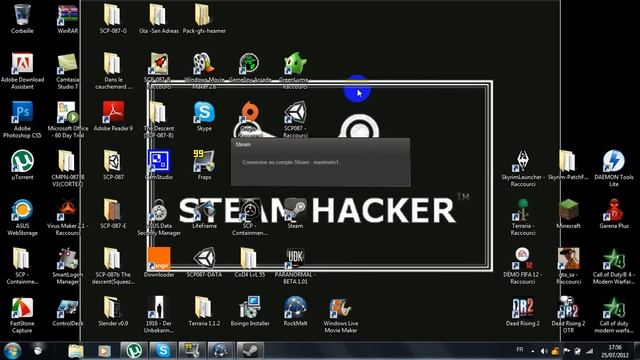The width and height of the screenshot is (640, 360).
Task: Switch to Fraps taskbar button
Action: pos(192,351)
